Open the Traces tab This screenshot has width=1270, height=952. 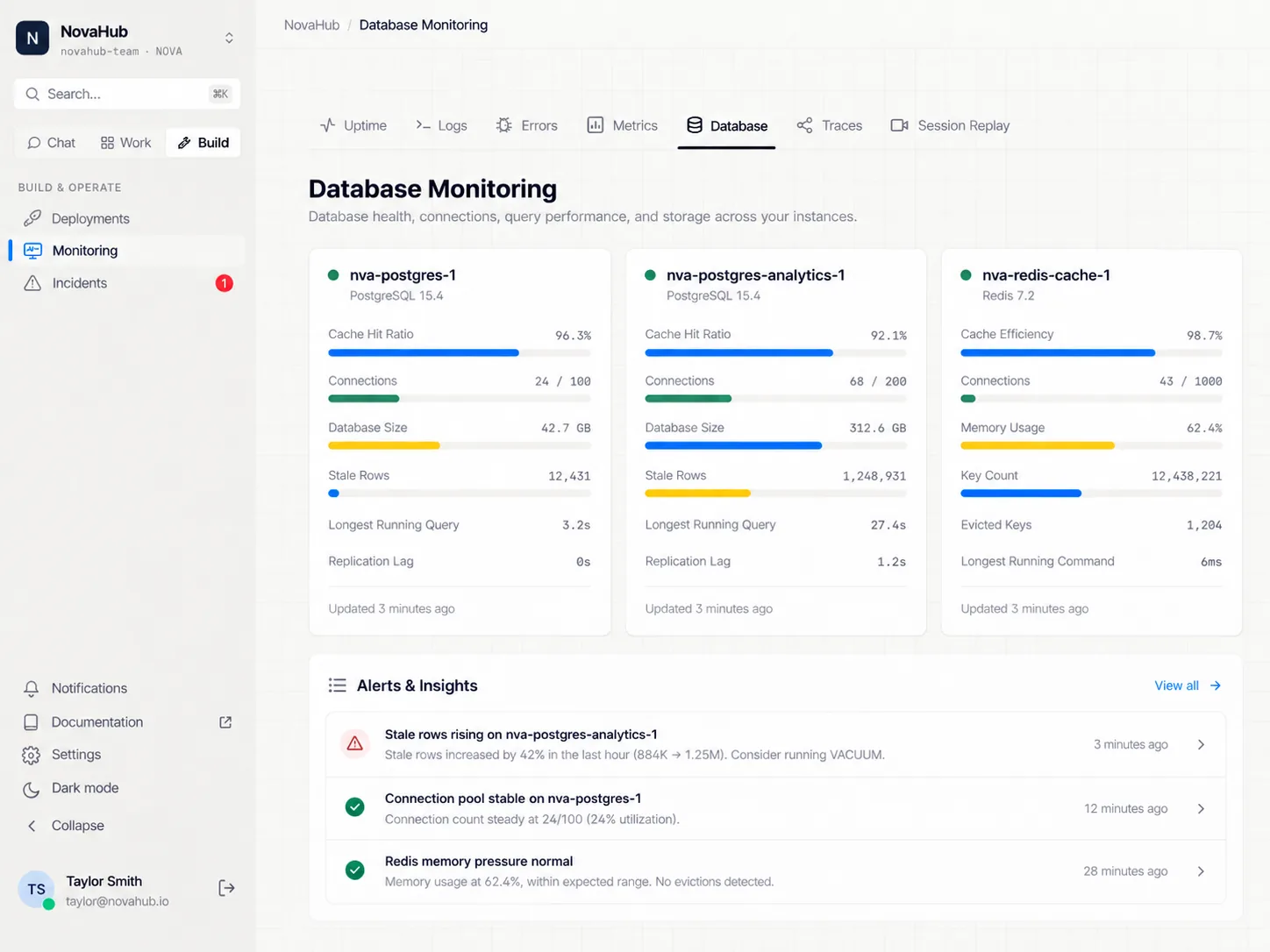tap(830, 125)
